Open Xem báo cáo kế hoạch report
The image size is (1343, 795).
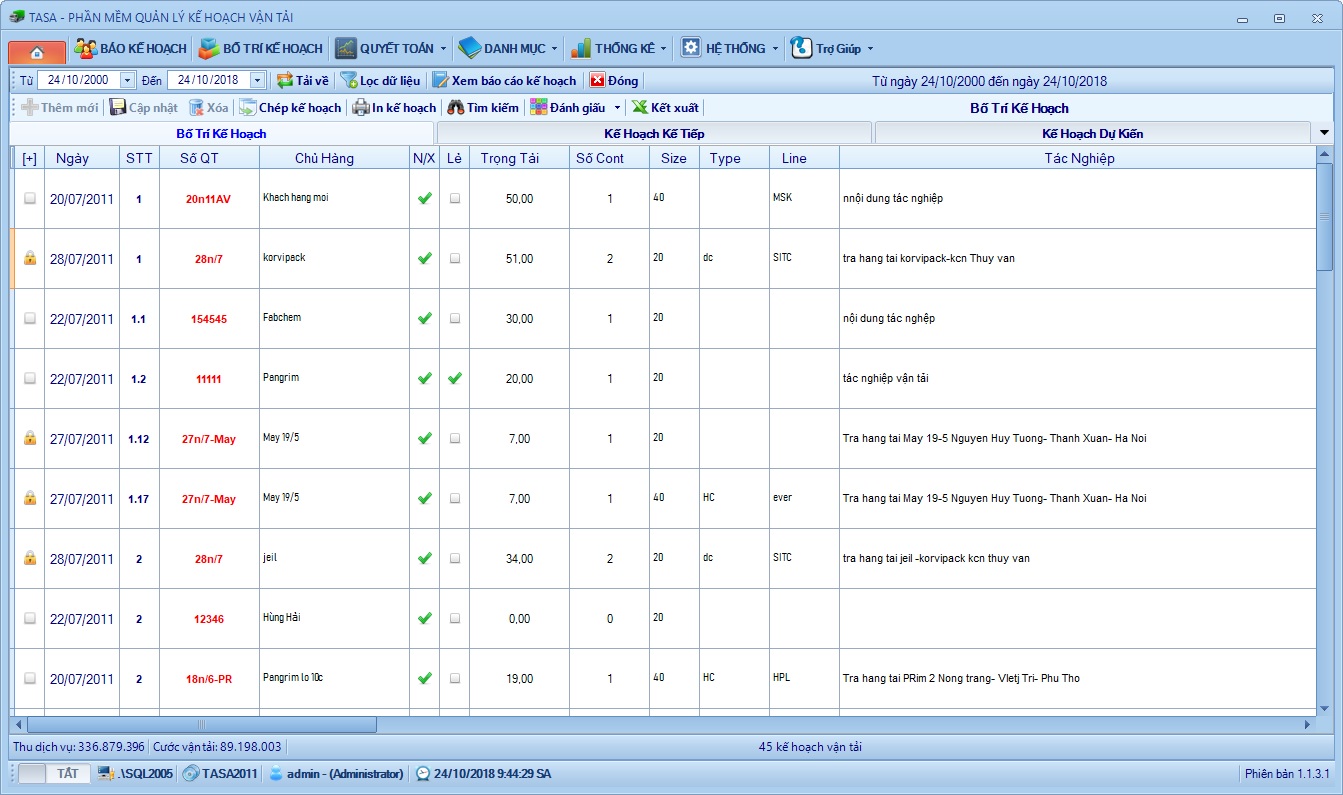coord(504,81)
